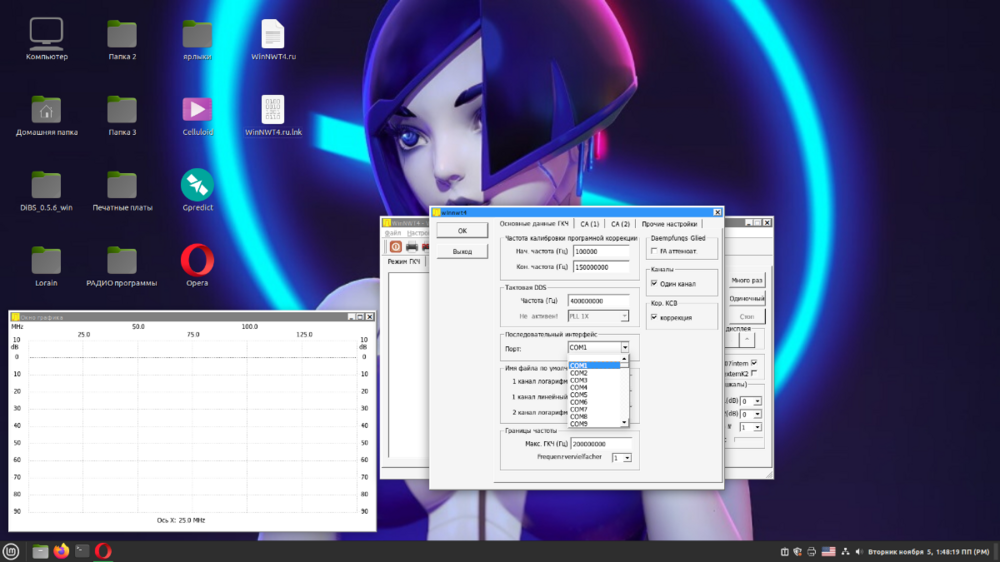Toggle the коррекция checkbox
This screenshot has height=562, width=1000.
pos(654,317)
